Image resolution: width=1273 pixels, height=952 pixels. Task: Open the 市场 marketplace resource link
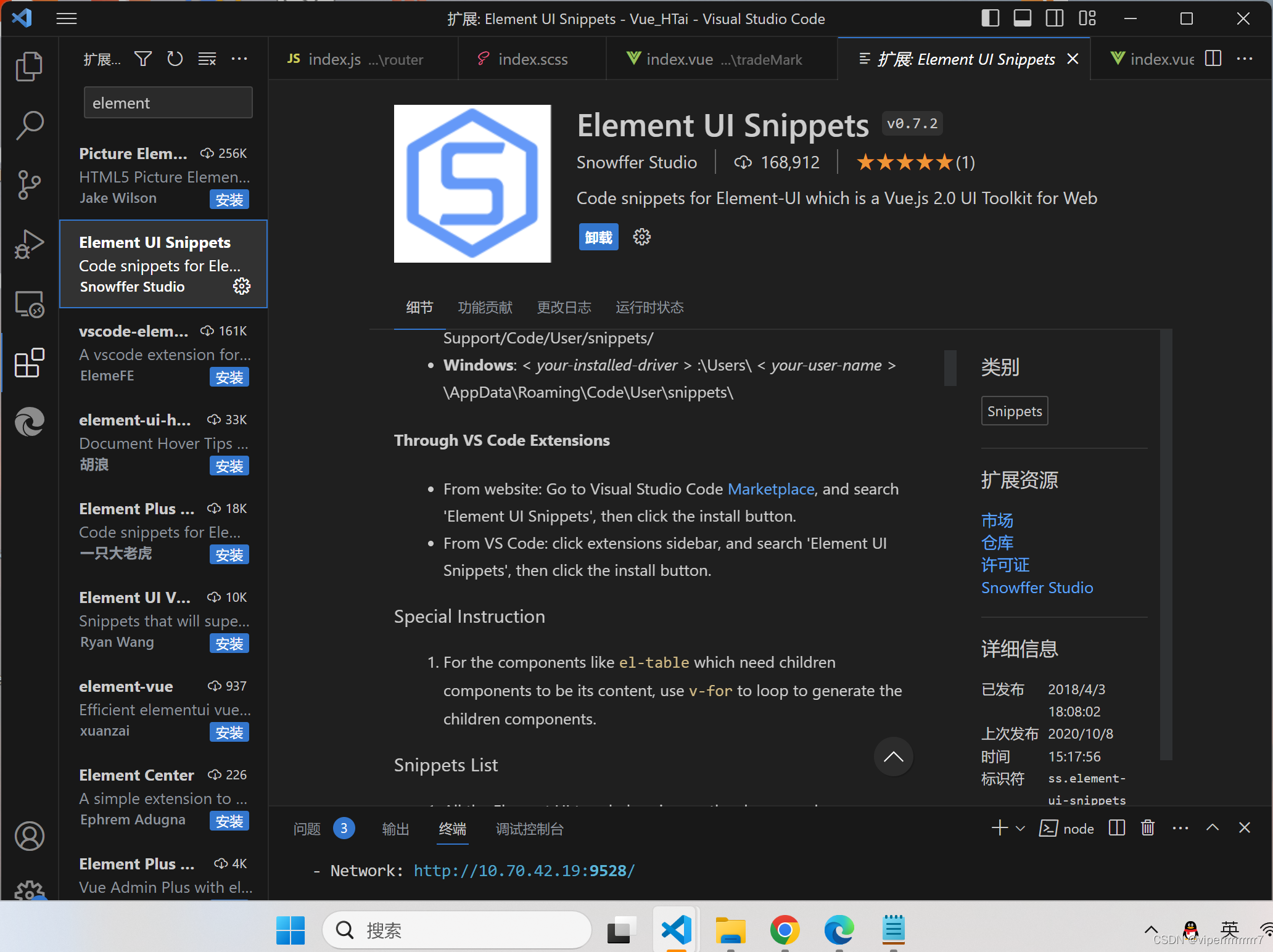(997, 520)
